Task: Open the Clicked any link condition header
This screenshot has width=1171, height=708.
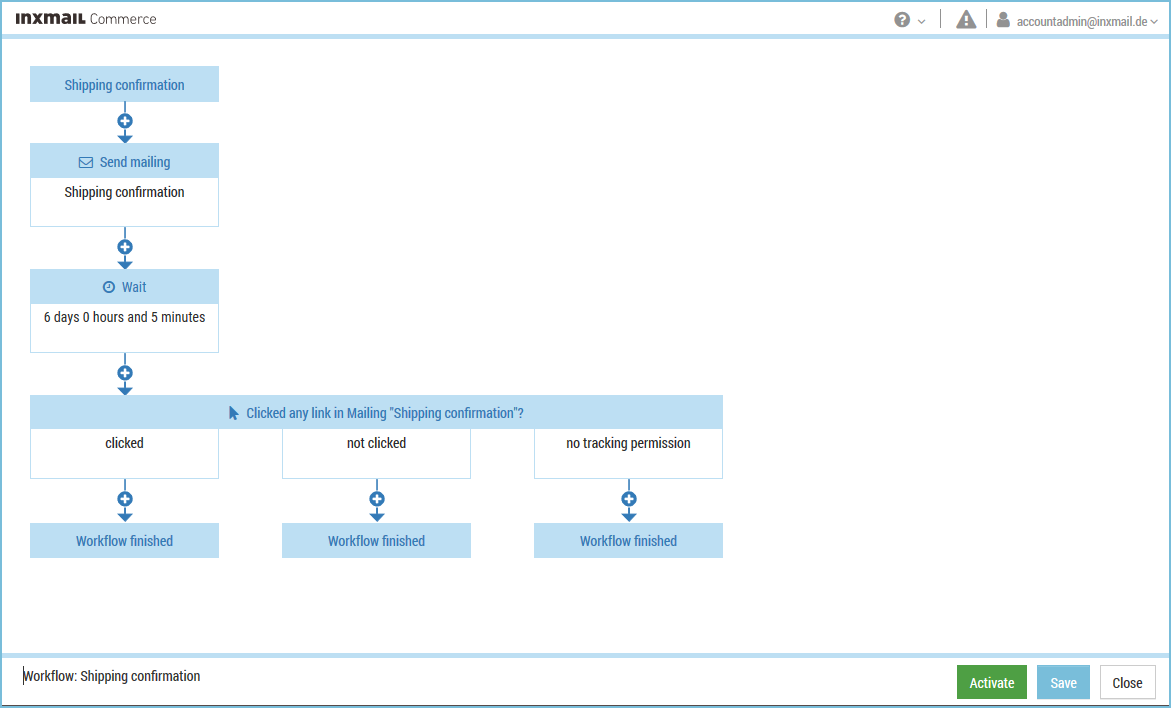Action: pyautogui.click(x=376, y=412)
